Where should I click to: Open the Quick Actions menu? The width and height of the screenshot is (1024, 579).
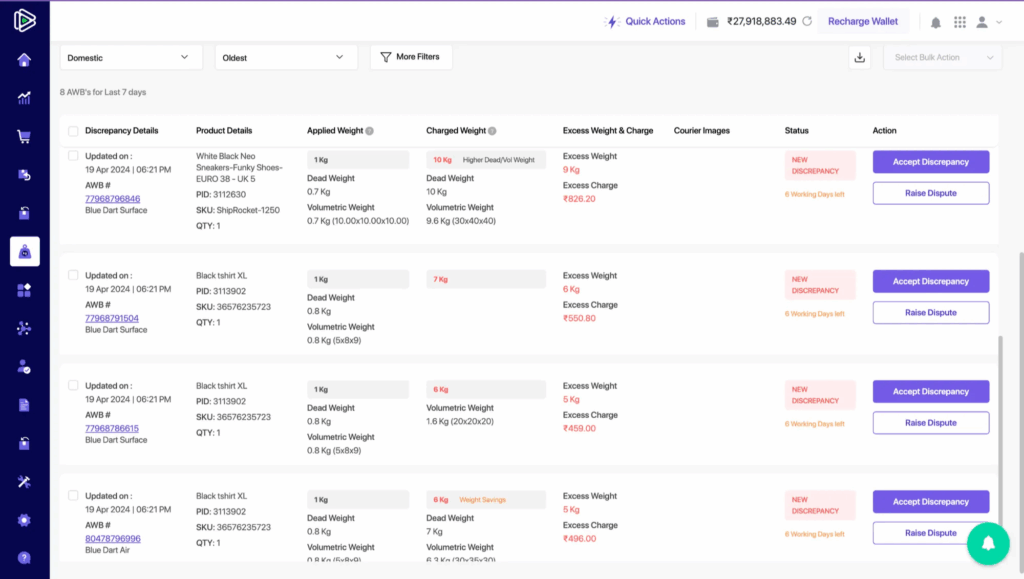click(x=646, y=22)
